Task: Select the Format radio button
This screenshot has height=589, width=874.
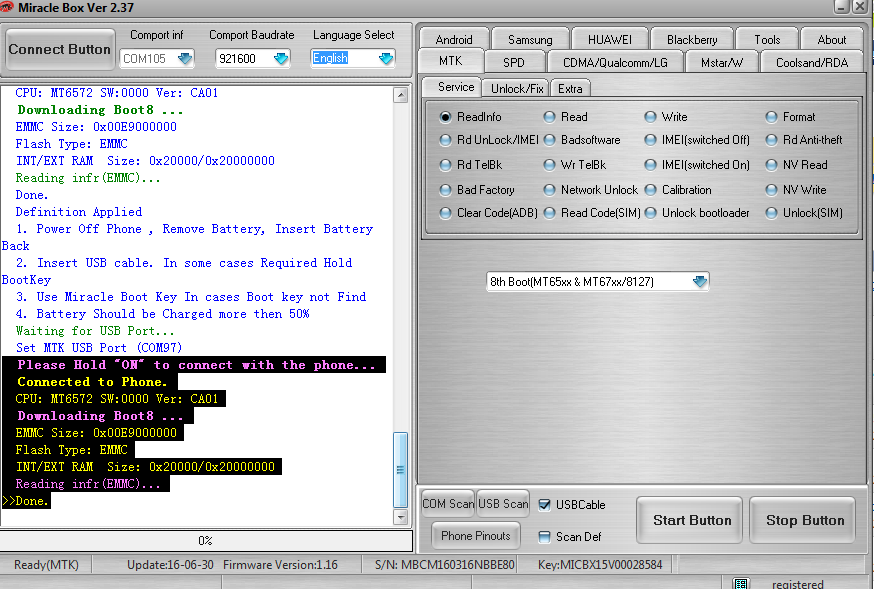Action: (771, 117)
